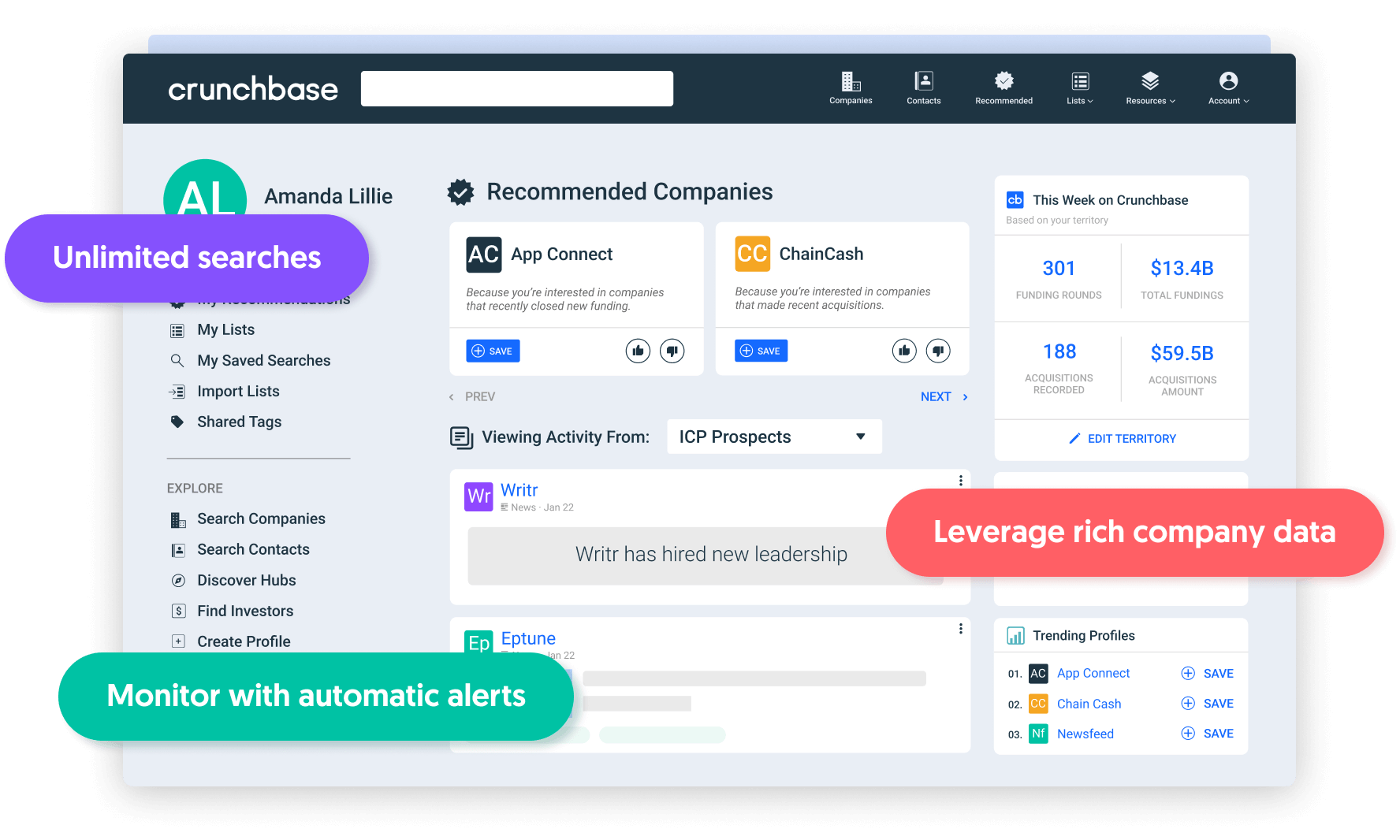This screenshot has height=840, width=1400.
Task: Thumbs up the ChainCash recommendation
Action: point(904,351)
